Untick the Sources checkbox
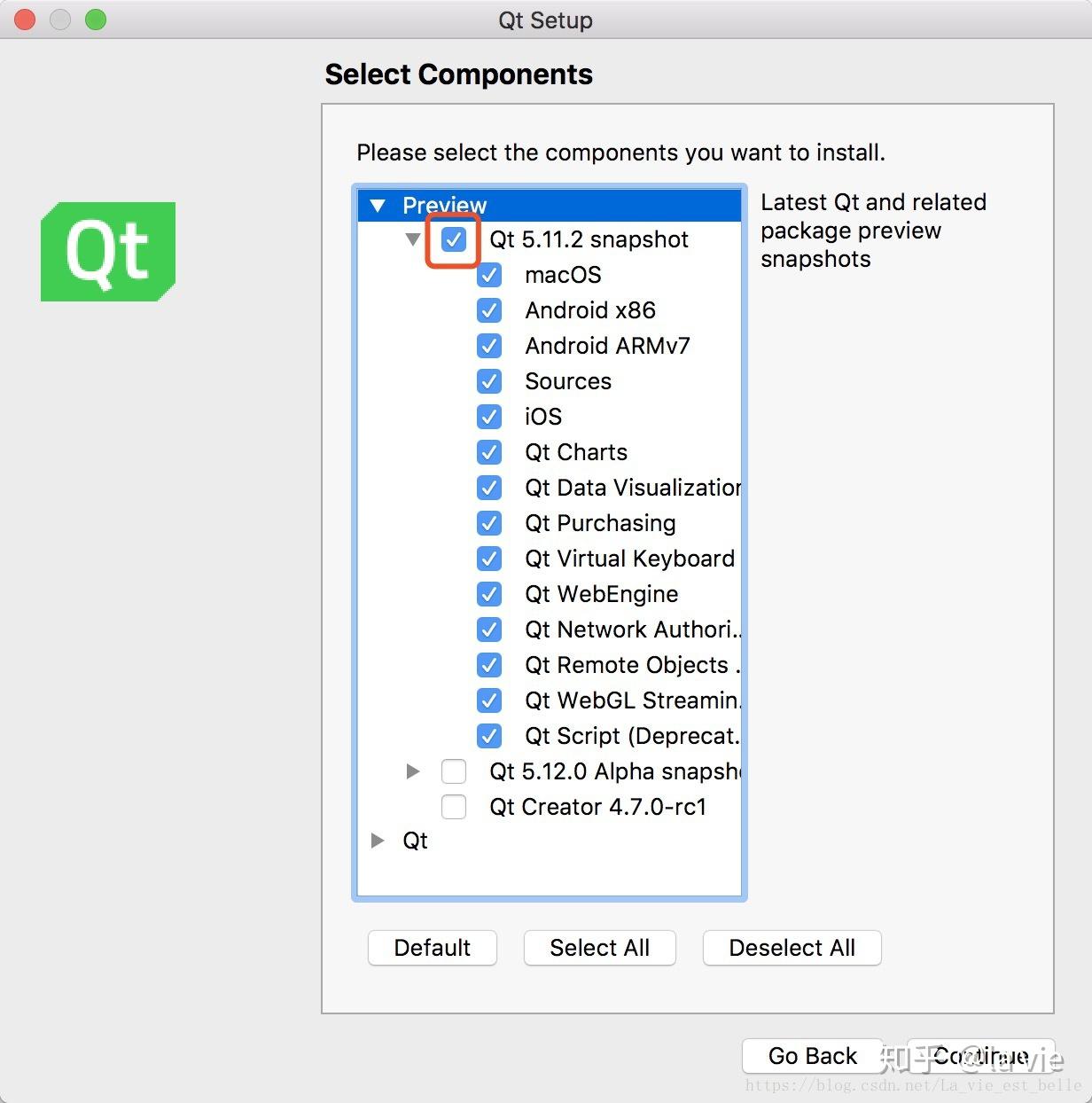The height and width of the screenshot is (1103, 1092). point(489,381)
